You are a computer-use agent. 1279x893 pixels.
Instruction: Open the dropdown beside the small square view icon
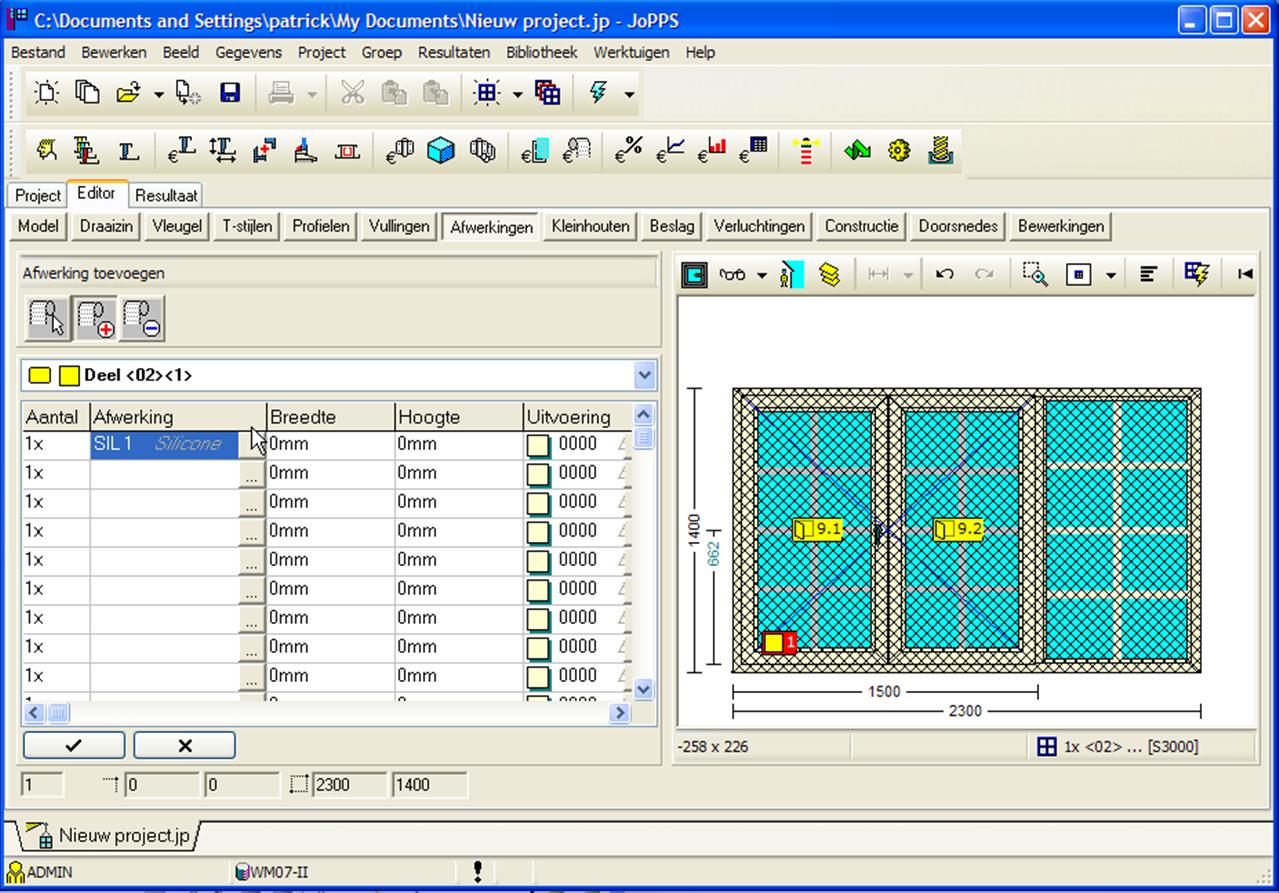click(x=1110, y=275)
